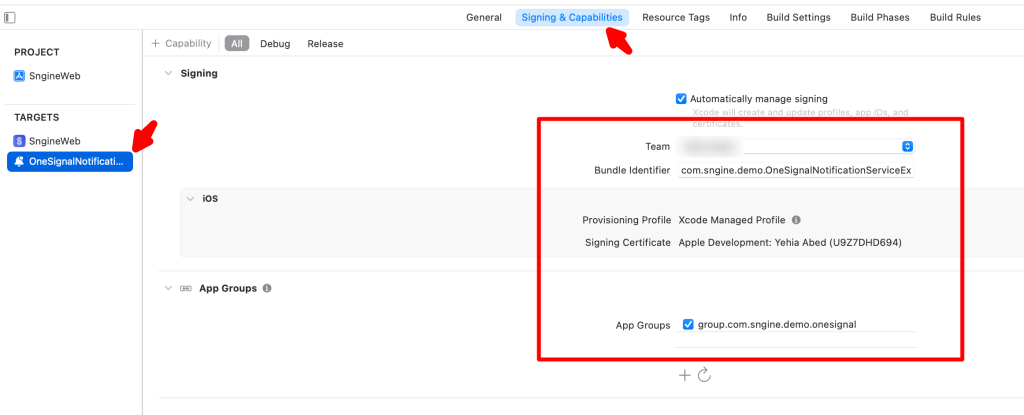This screenshot has height=415, width=1024.
Task: Edit the Bundle Identifier field
Action: point(796,171)
